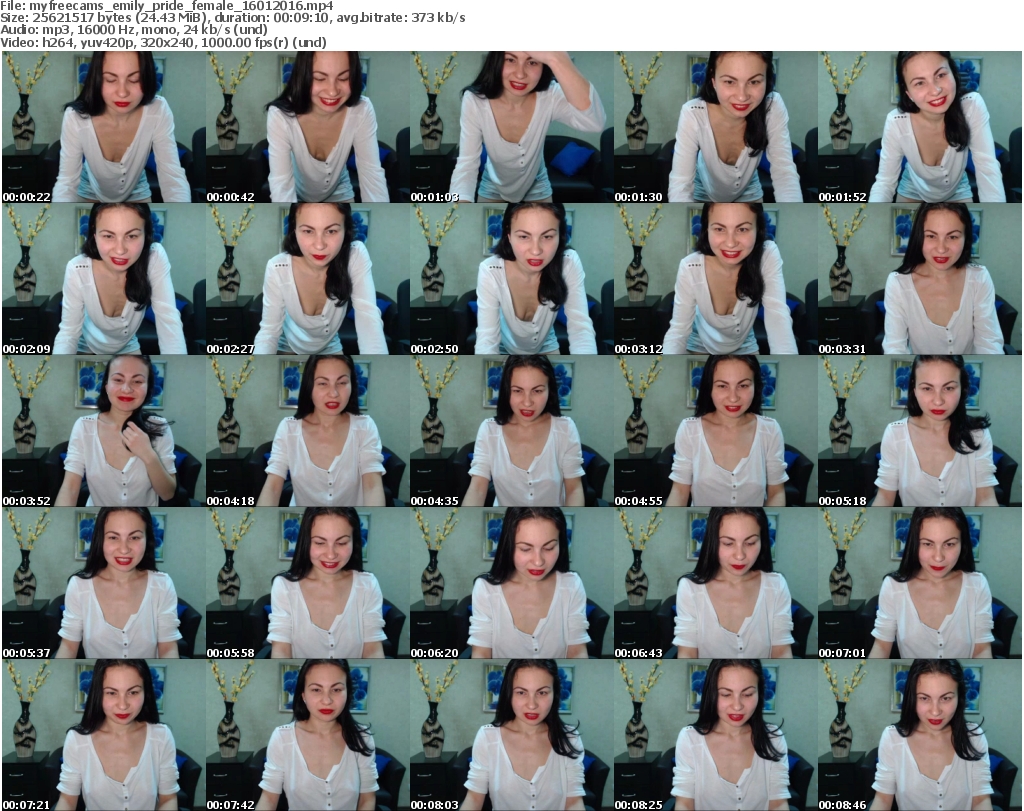The height and width of the screenshot is (811, 1024).
Task: Select the frame at 00:03:12
Action: 715,279
